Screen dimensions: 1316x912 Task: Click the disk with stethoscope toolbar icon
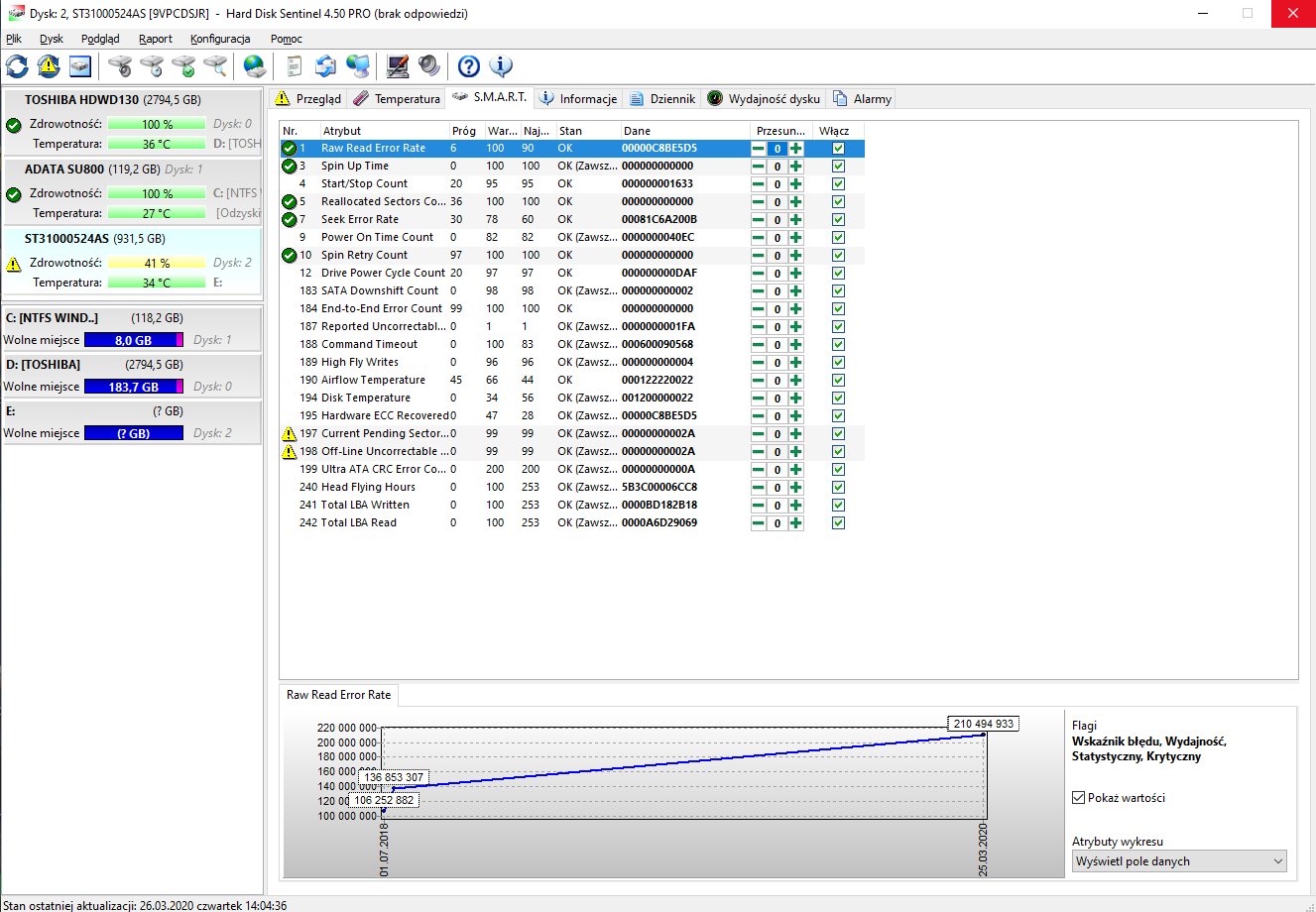[120, 66]
